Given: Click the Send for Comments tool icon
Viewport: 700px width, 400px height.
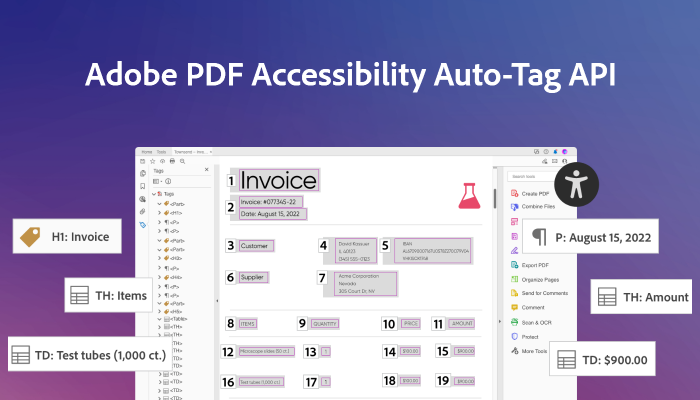Looking at the screenshot, I should (514, 293).
